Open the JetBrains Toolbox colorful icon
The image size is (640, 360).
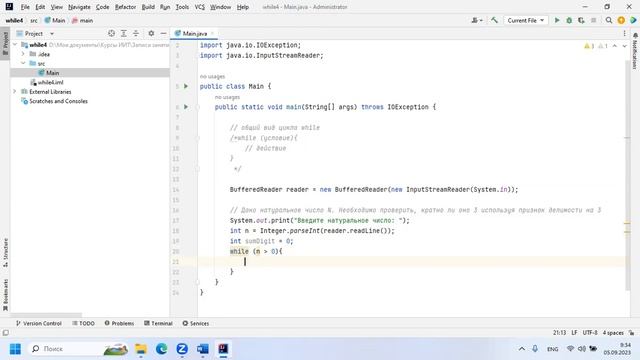click(x=633, y=20)
